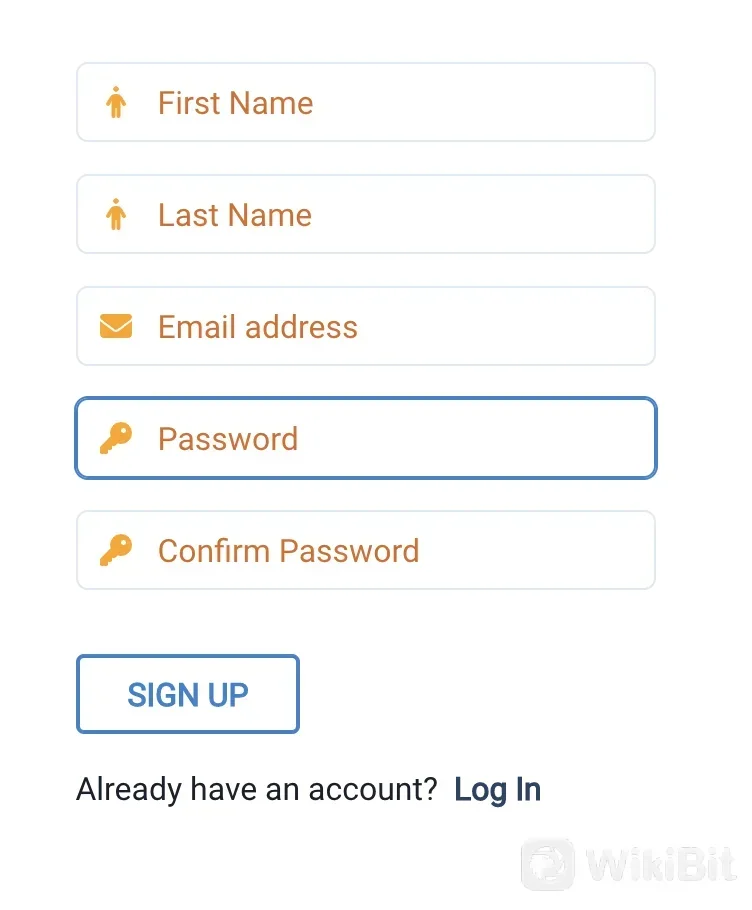Select the Email address input field
Screen dimensions: 752x910
(366, 326)
